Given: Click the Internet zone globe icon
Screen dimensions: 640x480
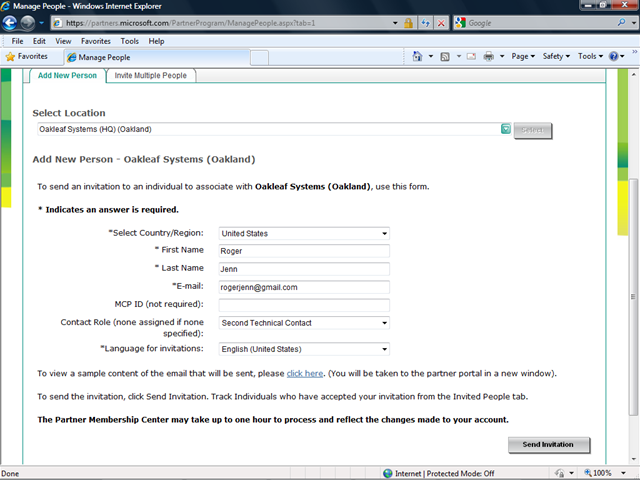Looking at the screenshot, I should coord(388,473).
